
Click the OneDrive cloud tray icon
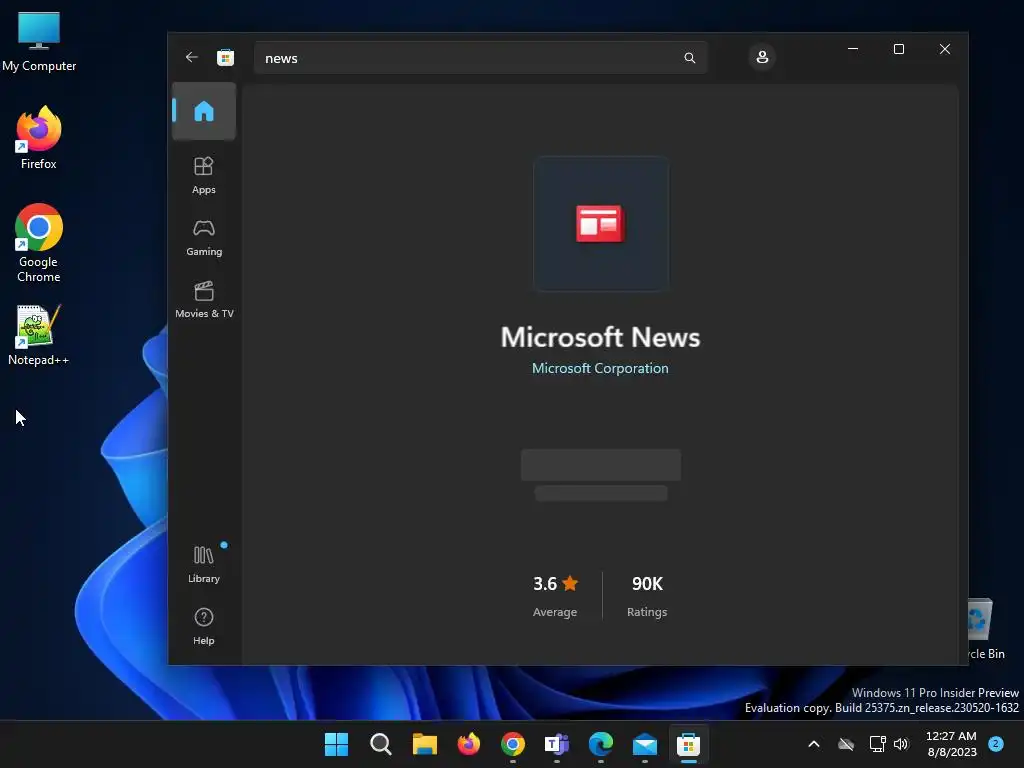(x=846, y=744)
